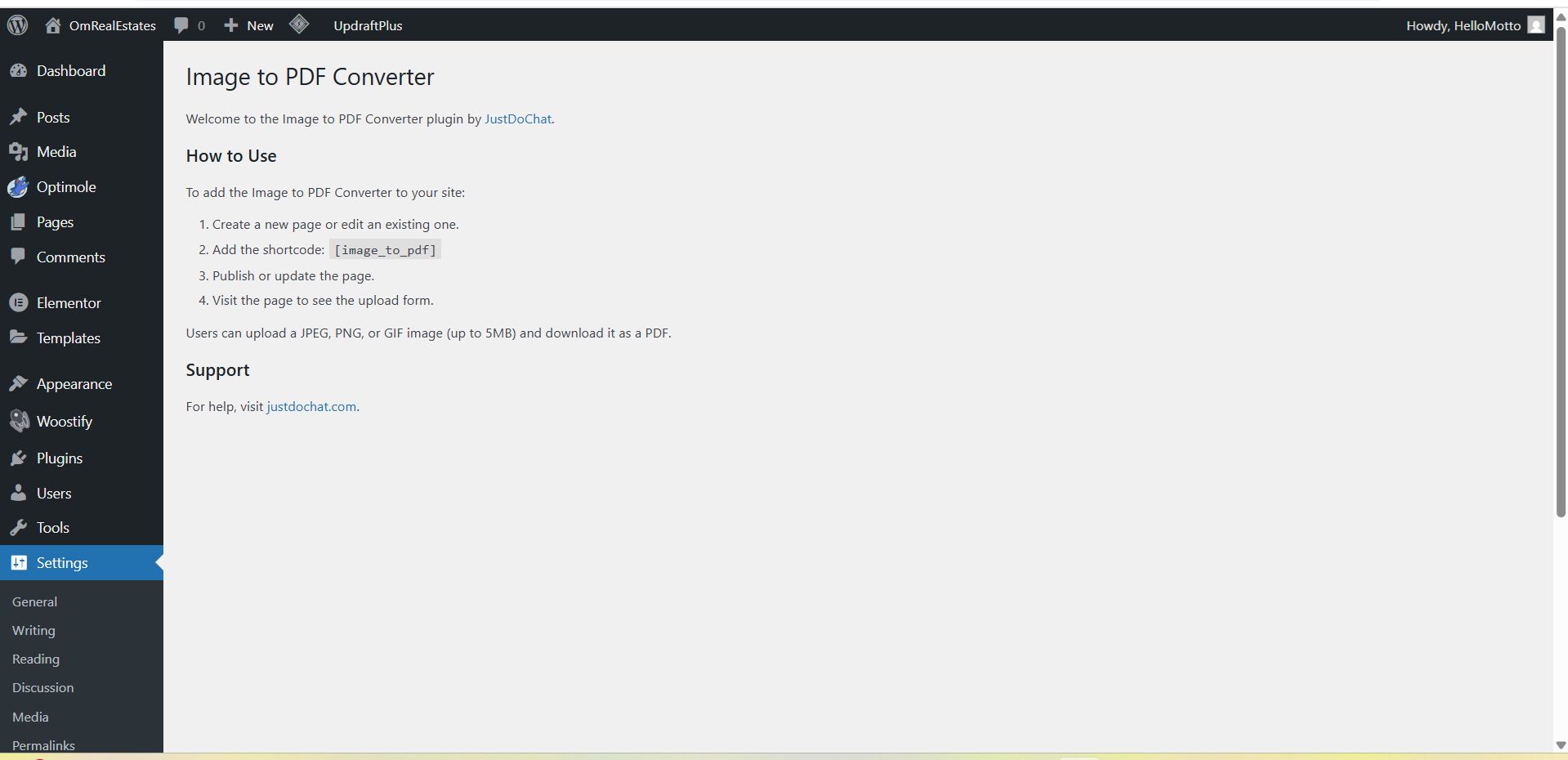Image resolution: width=1568 pixels, height=760 pixels.
Task: Open Elementor menu label
Action: (x=69, y=303)
